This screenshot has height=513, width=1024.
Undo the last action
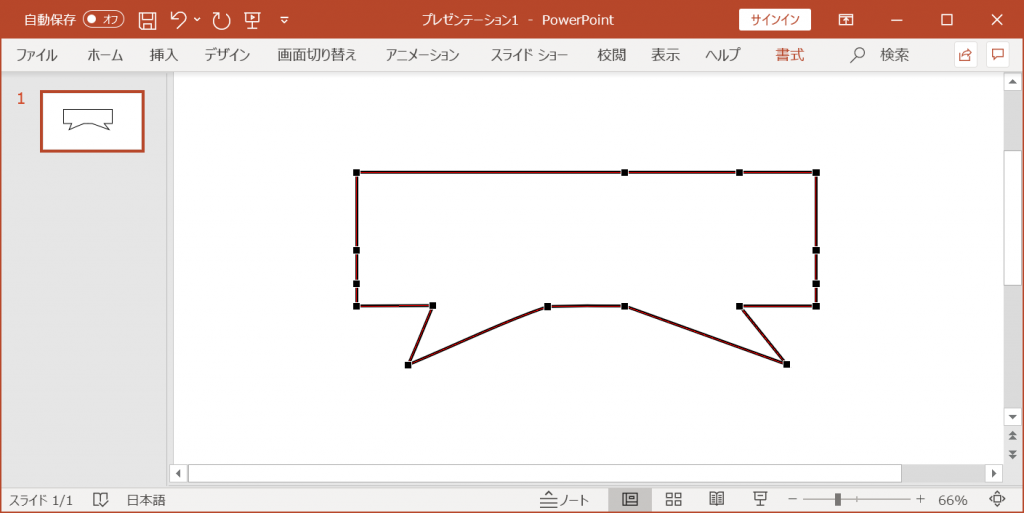[x=178, y=20]
